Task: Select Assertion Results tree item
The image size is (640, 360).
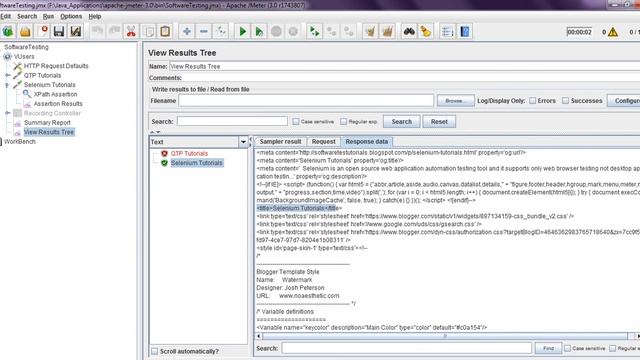Action: pyautogui.click(x=58, y=104)
